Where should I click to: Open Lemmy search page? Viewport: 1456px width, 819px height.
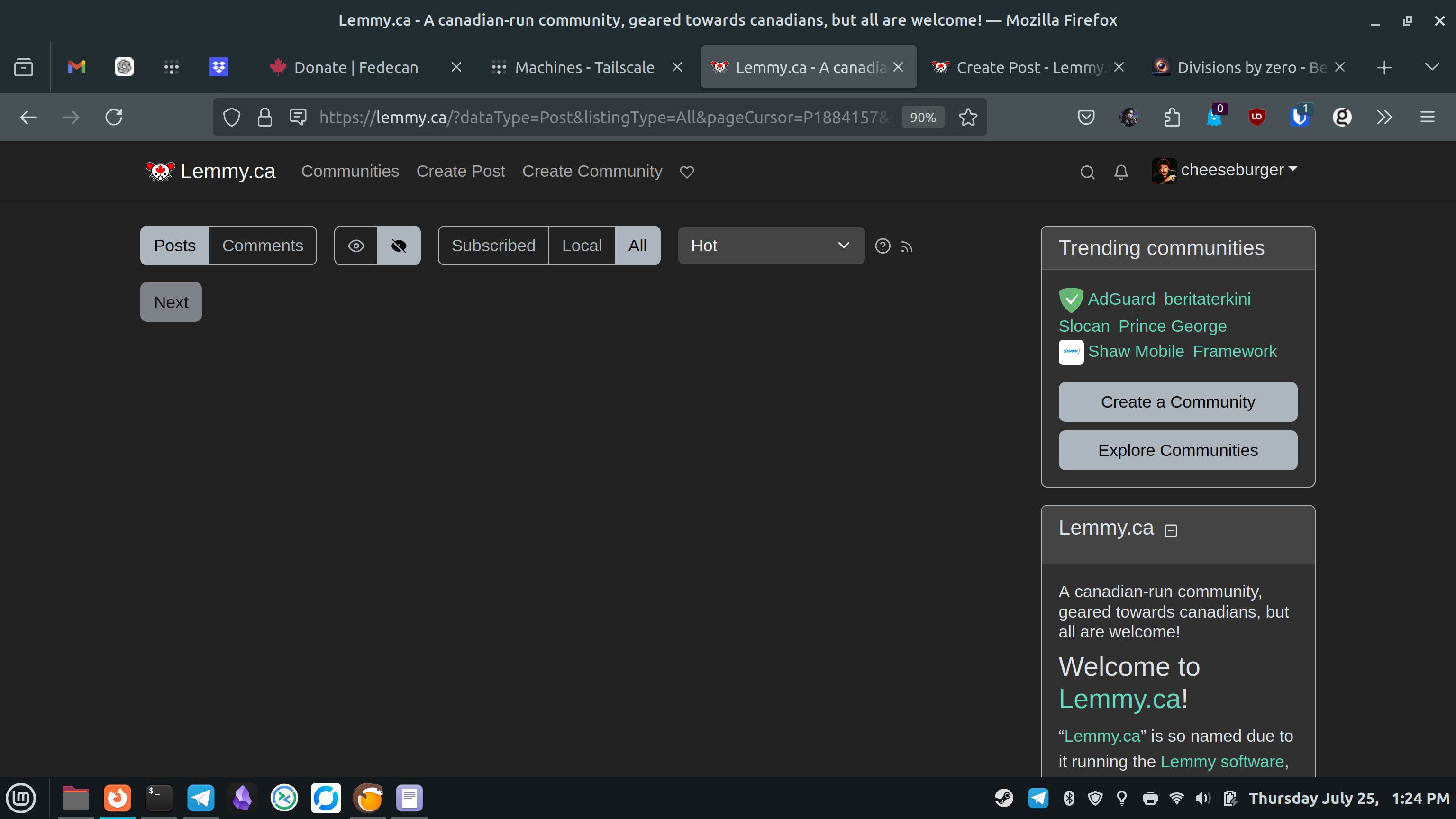(1087, 173)
